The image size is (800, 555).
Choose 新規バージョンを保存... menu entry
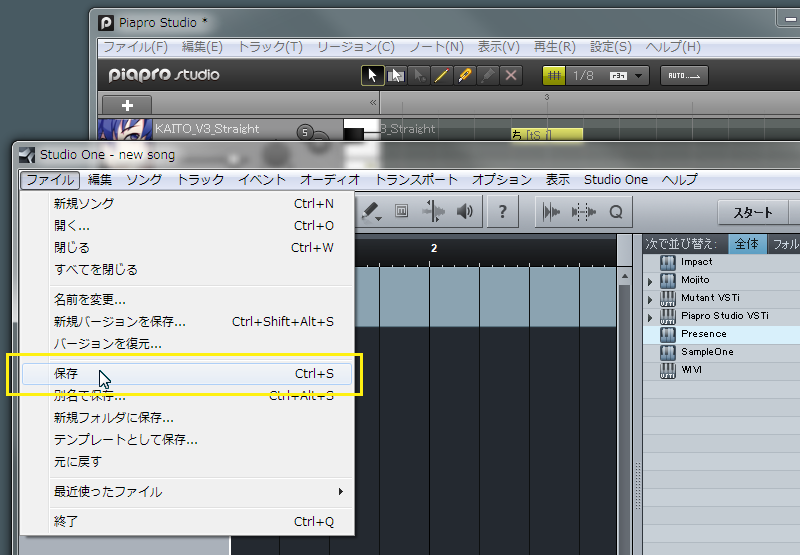[188, 321]
